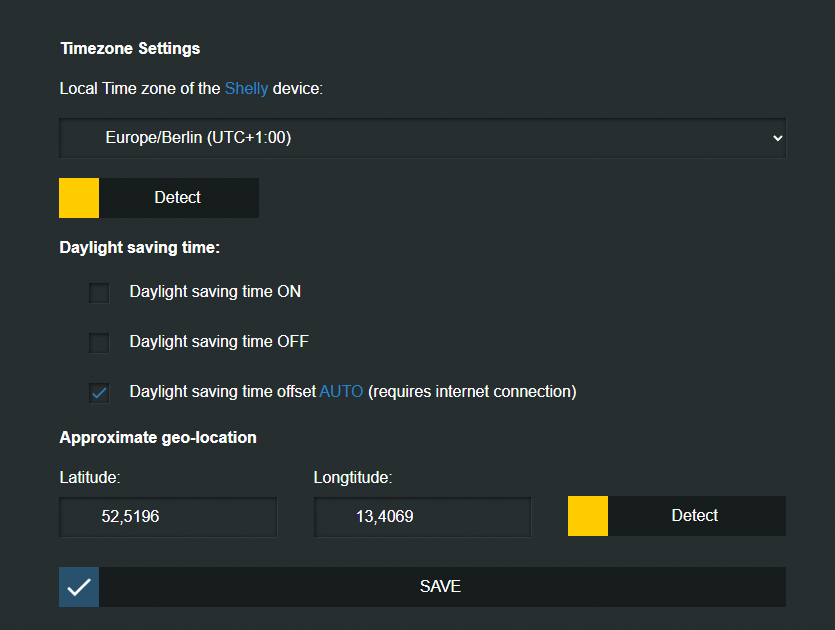The height and width of the screenshot is (630, 835).
Task: Click the 'Daylight saving time OFF' label text
Action: click(x=219, y=342)
